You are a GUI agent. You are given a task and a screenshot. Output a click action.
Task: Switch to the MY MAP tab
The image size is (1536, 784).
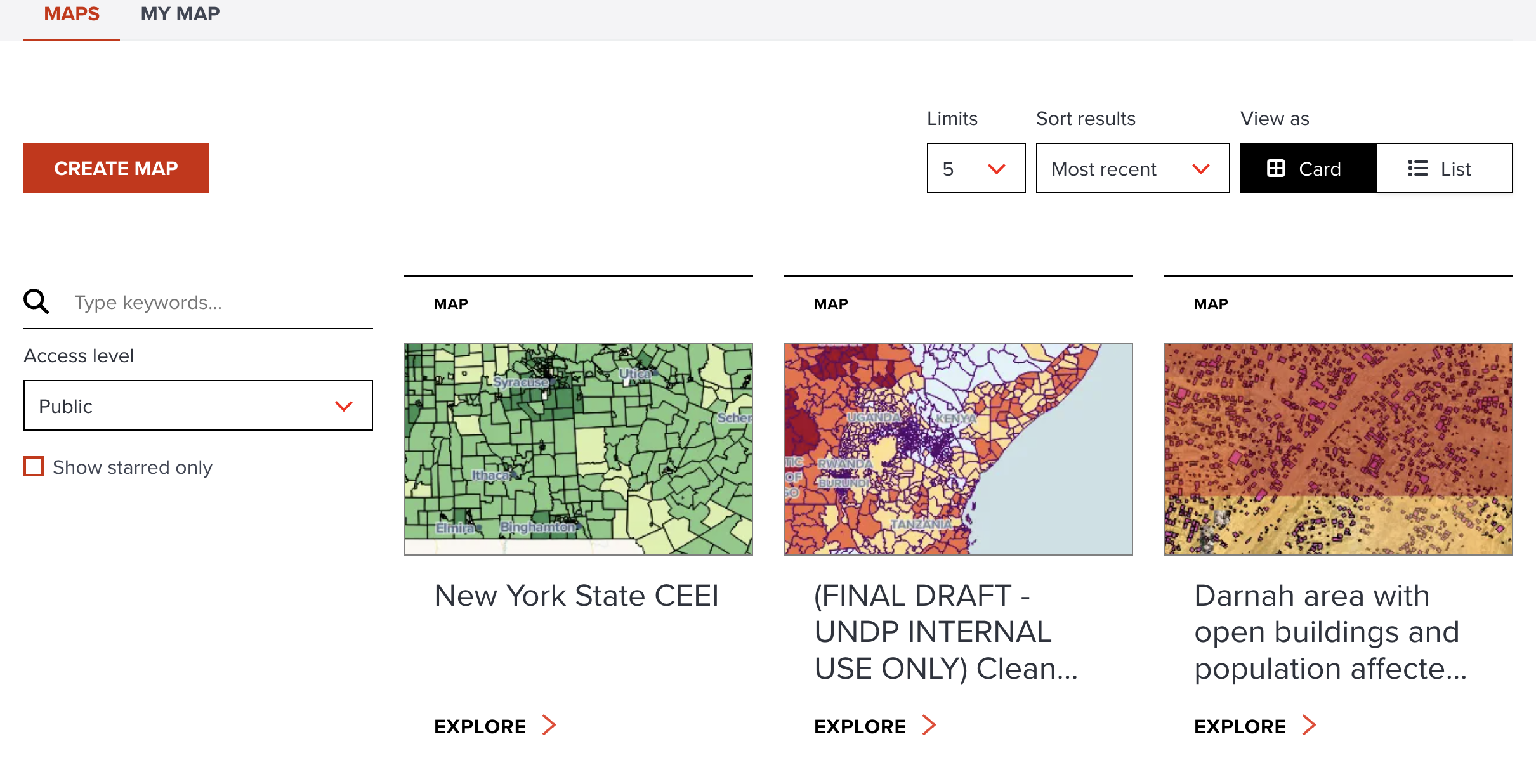[180, 13]
